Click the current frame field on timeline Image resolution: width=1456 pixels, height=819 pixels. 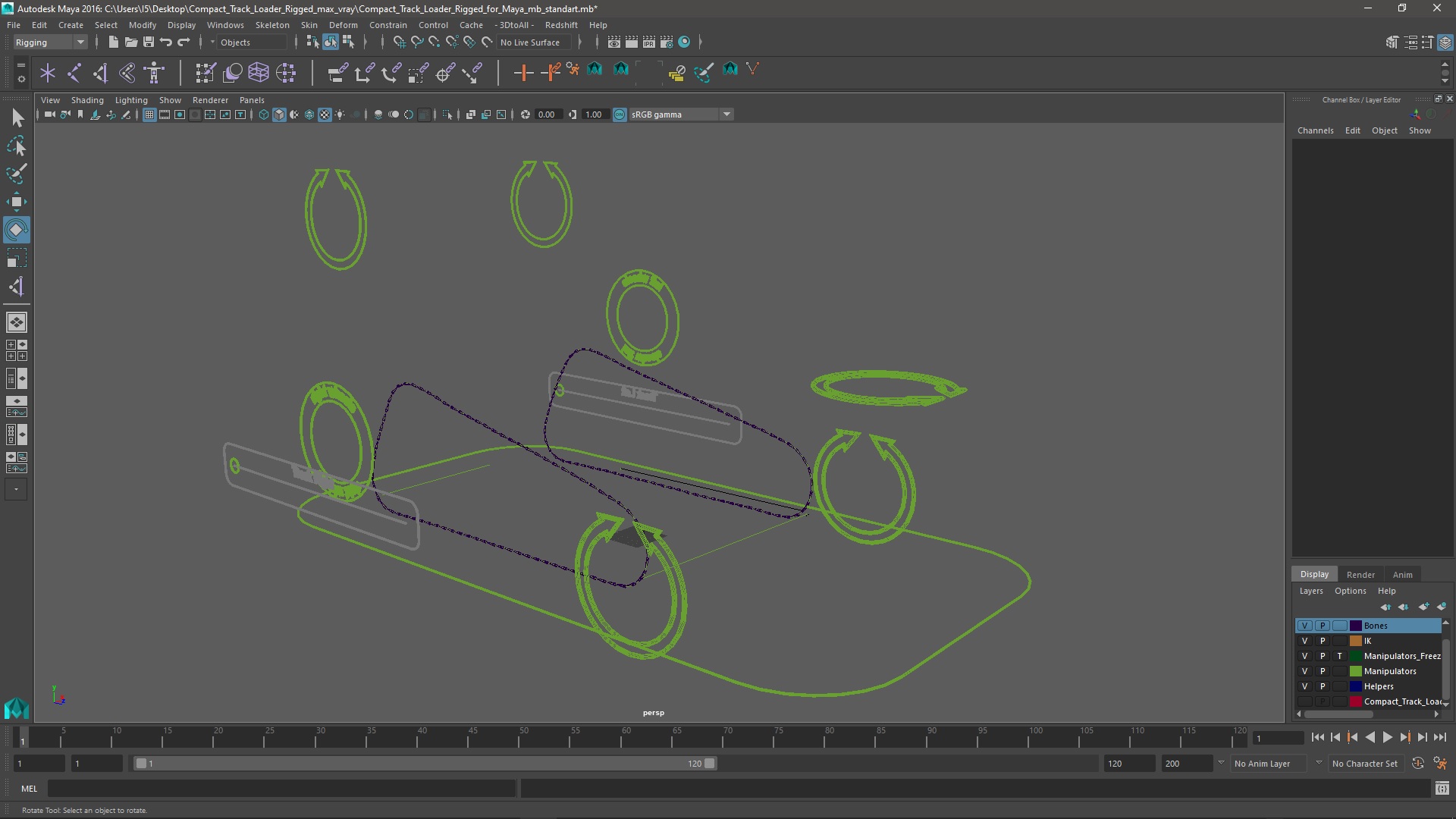[x=1279, y=738]
